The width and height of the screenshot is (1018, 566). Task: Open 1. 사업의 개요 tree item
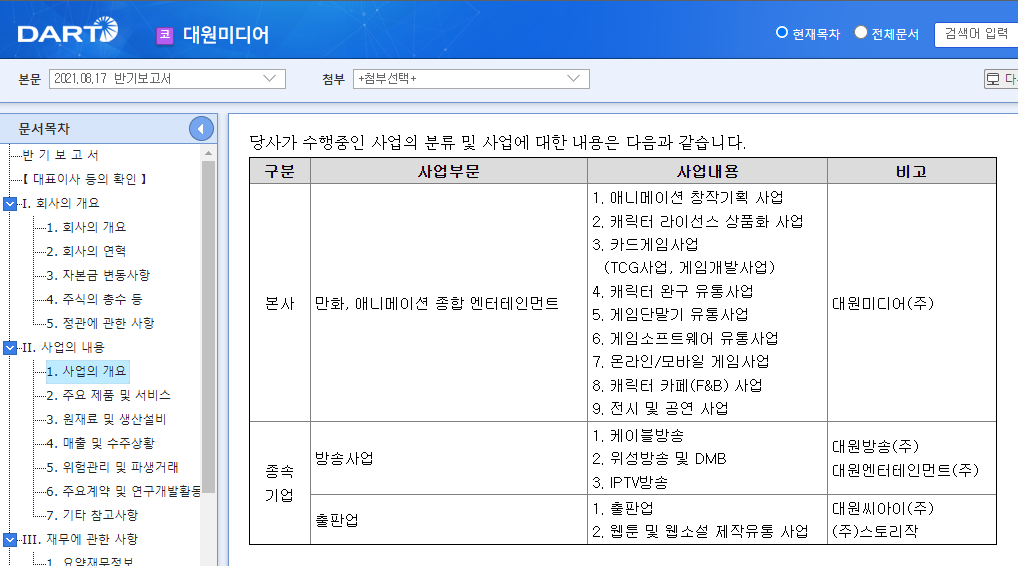pos(86,371)
